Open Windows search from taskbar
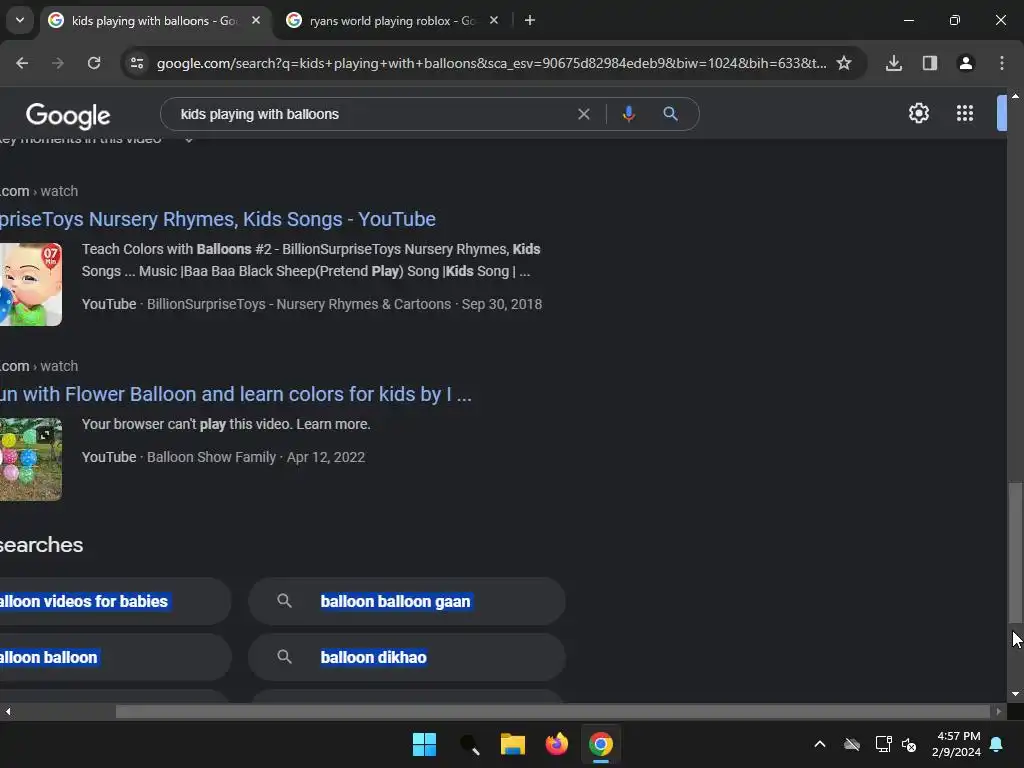The image size is (1024, 768). coord(469,744)
